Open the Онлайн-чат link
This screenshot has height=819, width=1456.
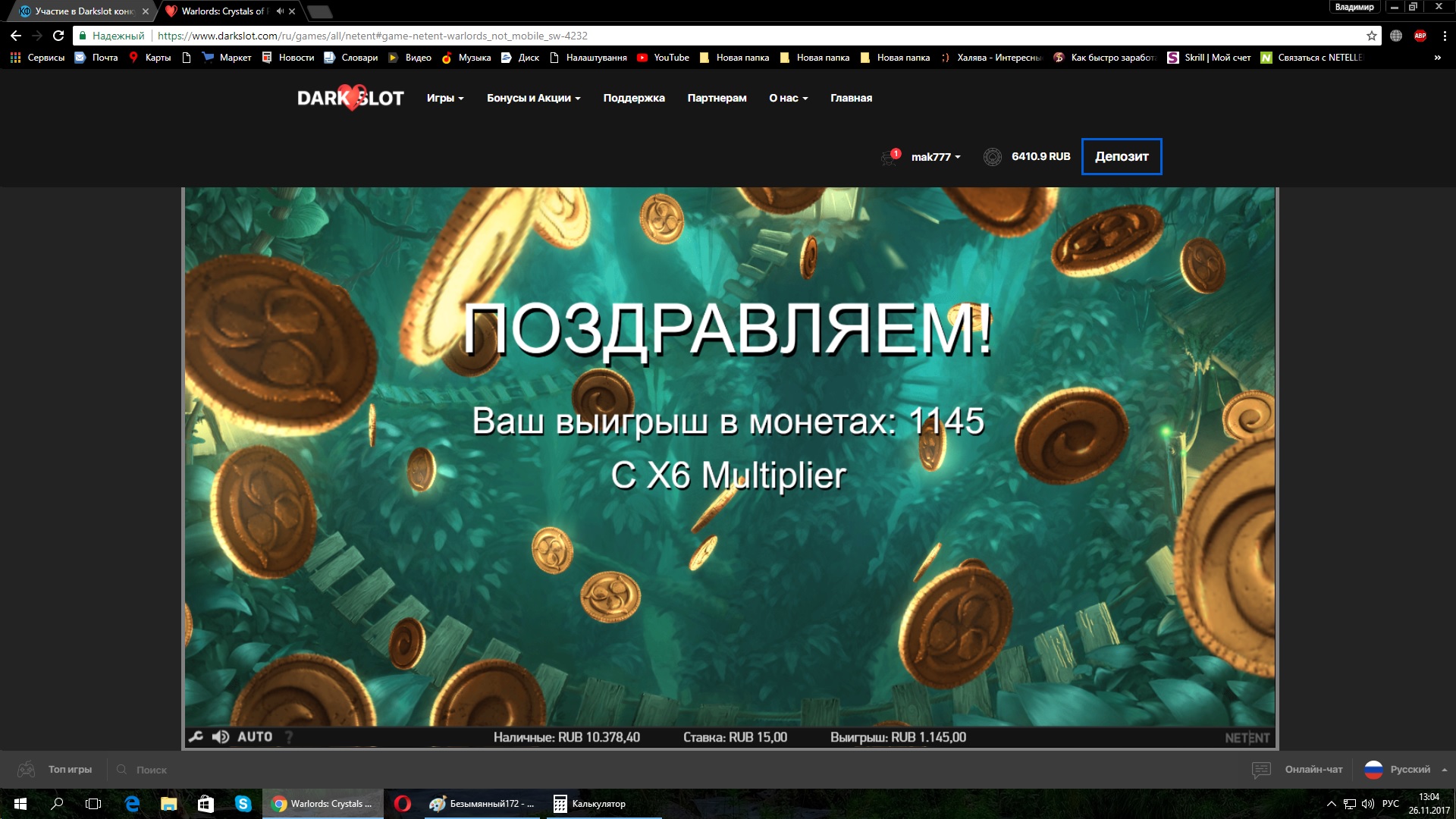point(1313,770)
